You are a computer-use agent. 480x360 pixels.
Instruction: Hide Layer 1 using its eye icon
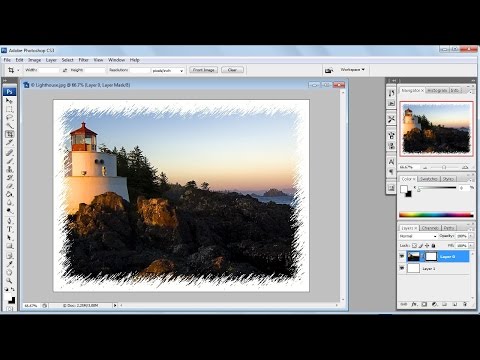click(x=402, y=268)
